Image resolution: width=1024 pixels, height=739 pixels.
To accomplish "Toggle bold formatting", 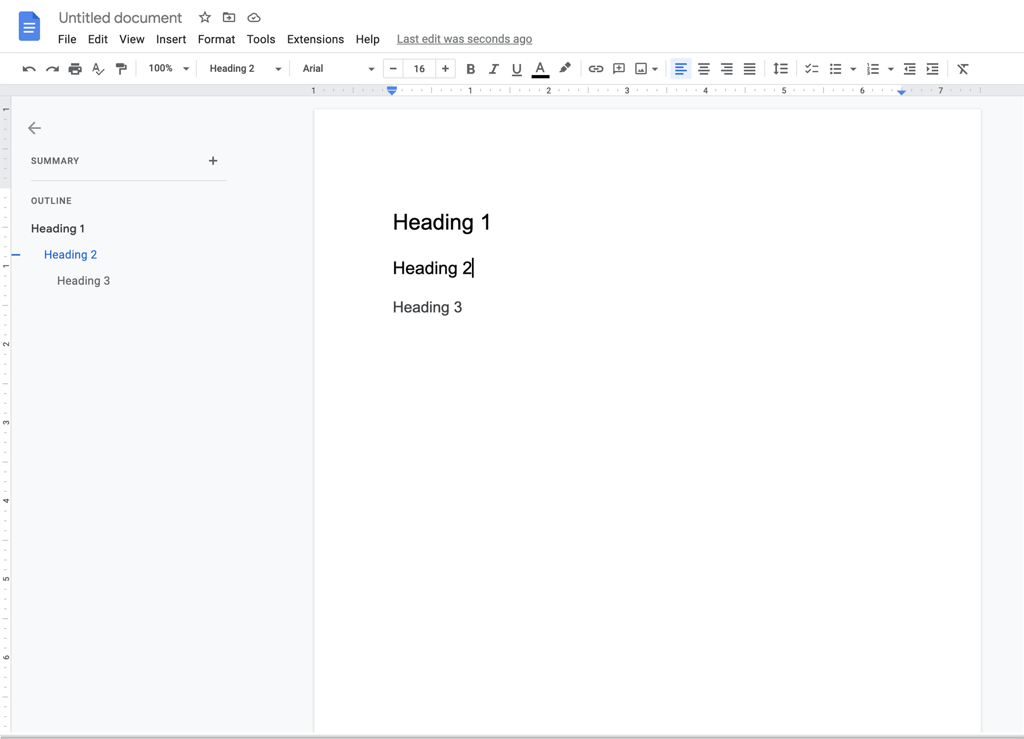I will [470, 68].
